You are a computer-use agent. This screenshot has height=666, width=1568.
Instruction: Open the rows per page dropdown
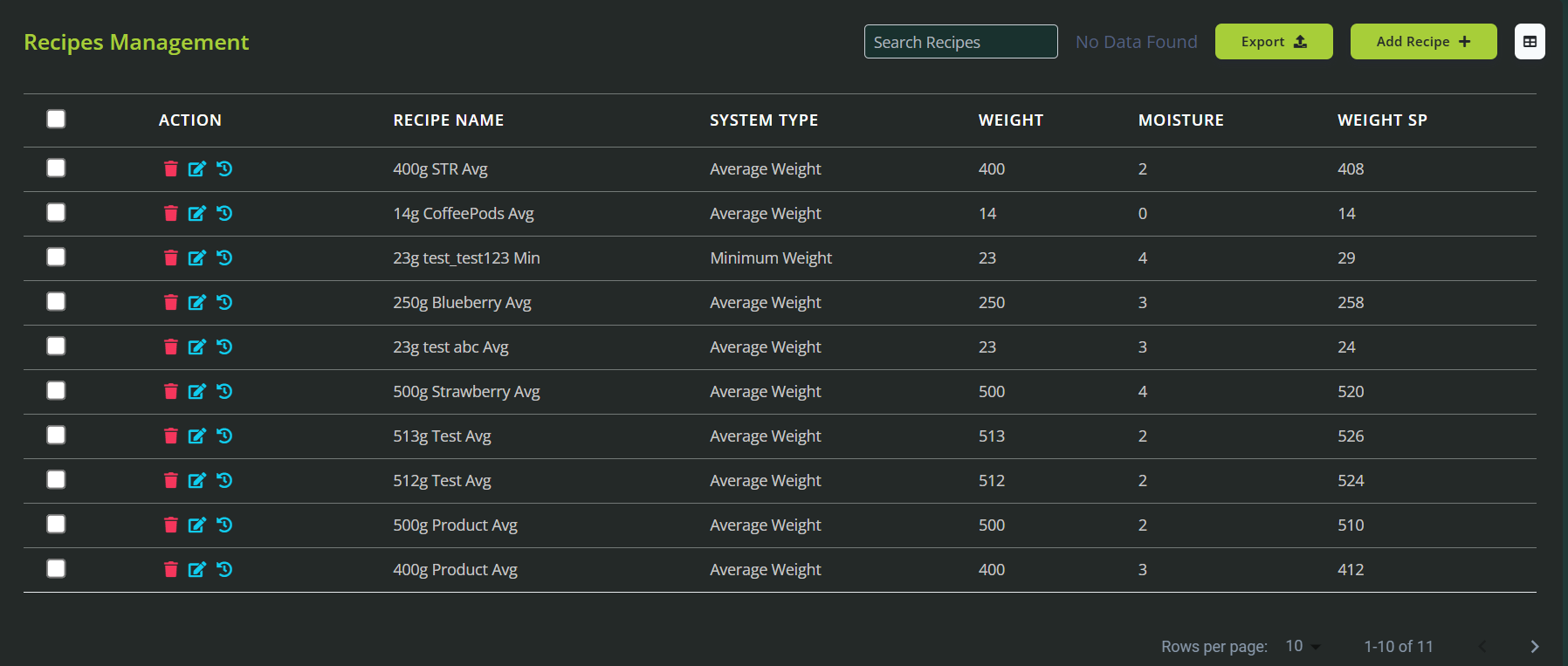(x=1303, y=646)
